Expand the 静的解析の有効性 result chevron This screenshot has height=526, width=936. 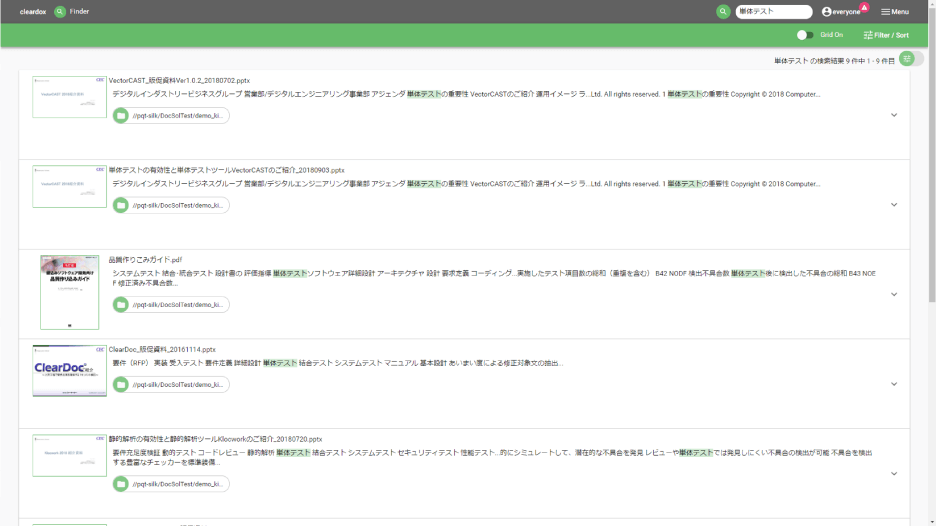pyautogui.click(x=894, y=473)
